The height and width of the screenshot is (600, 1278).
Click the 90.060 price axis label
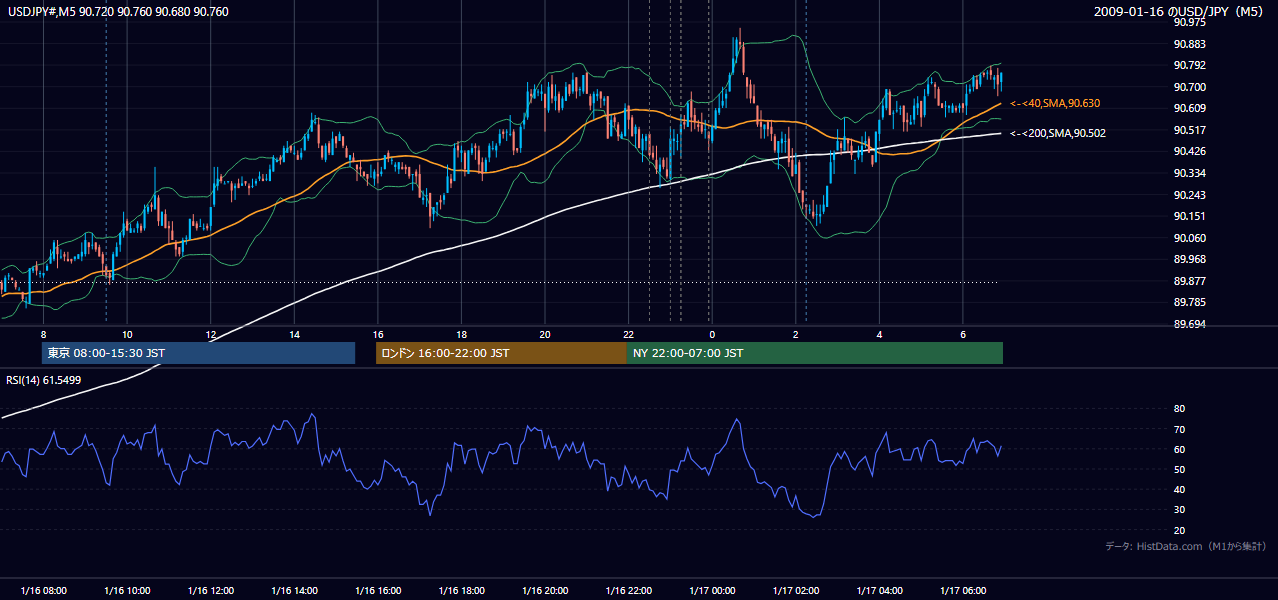click(x=1190, y=238)
